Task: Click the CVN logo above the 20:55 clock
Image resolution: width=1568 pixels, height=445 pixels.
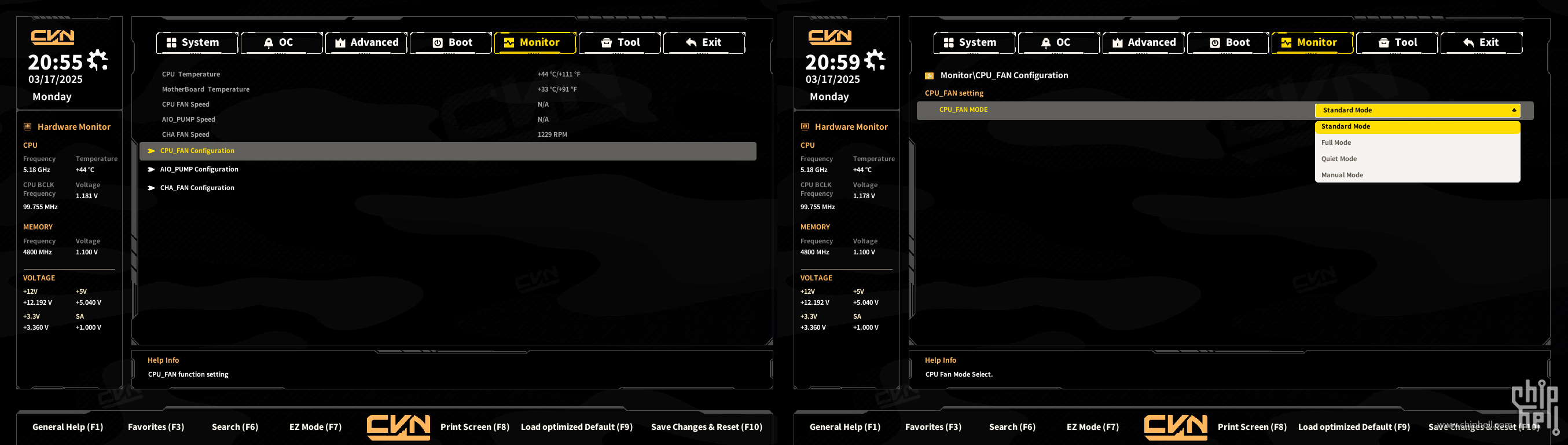Action: point(53,37)
